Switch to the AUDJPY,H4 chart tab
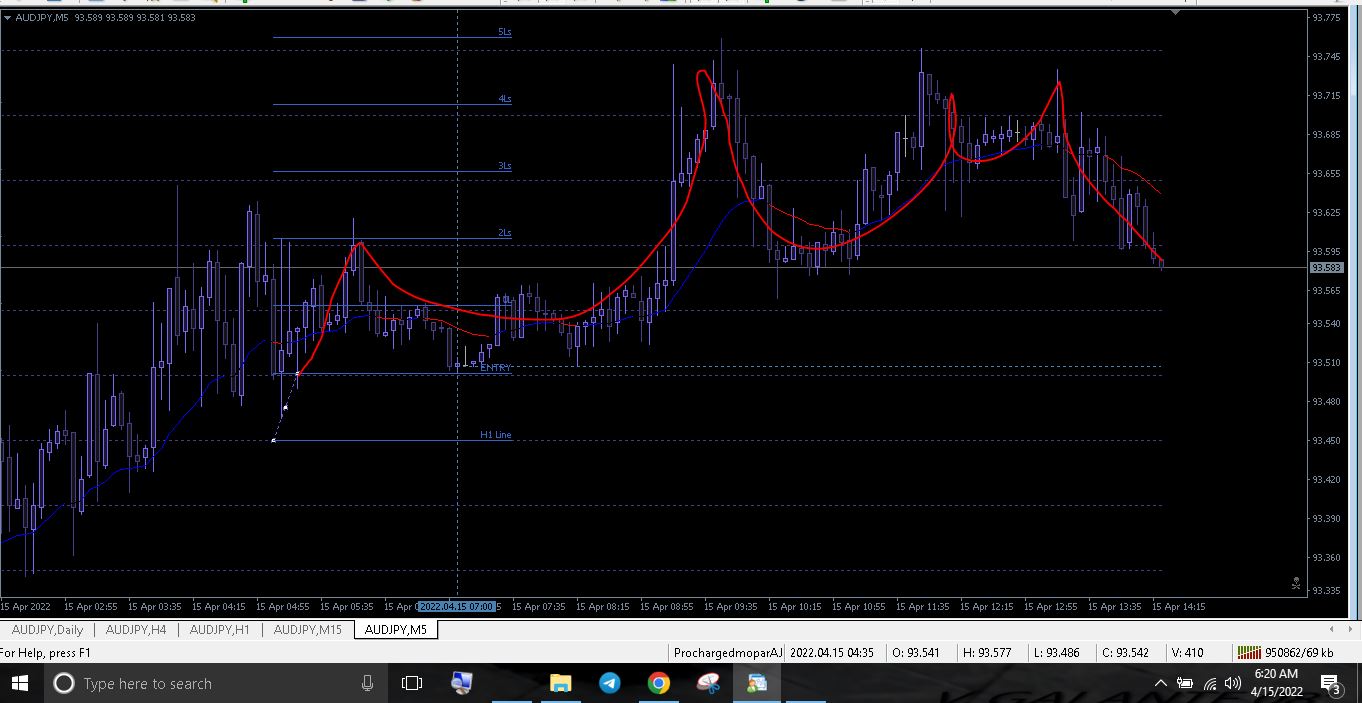The image size is (1362, 703). pos(135,629)
